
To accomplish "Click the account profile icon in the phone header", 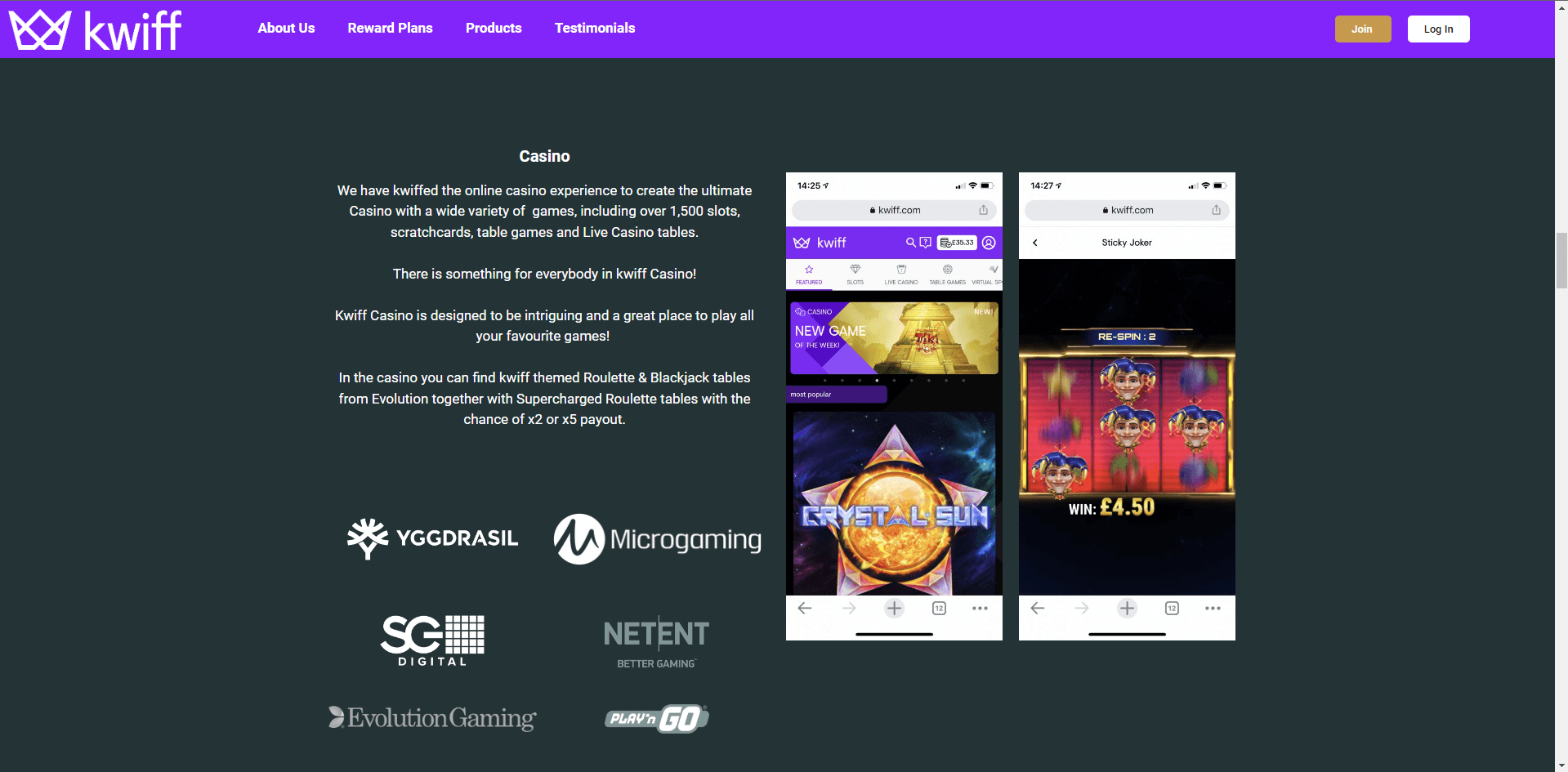I will pos(989,243).
